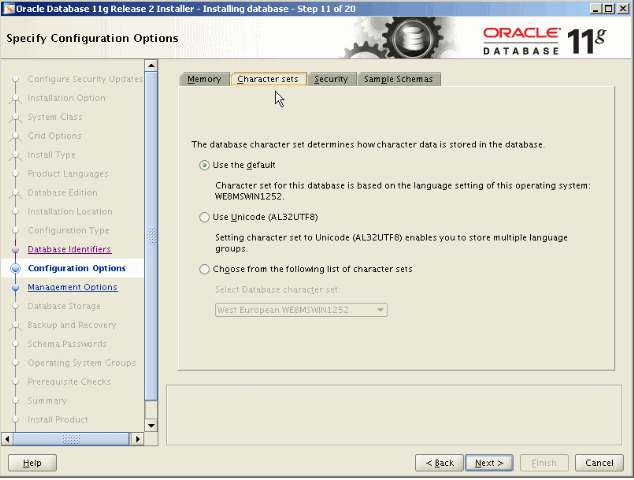Choose Use Unicode (AL32UTF8) option
634x480 pixels.
pyautogui.click(x=204, y=218)
